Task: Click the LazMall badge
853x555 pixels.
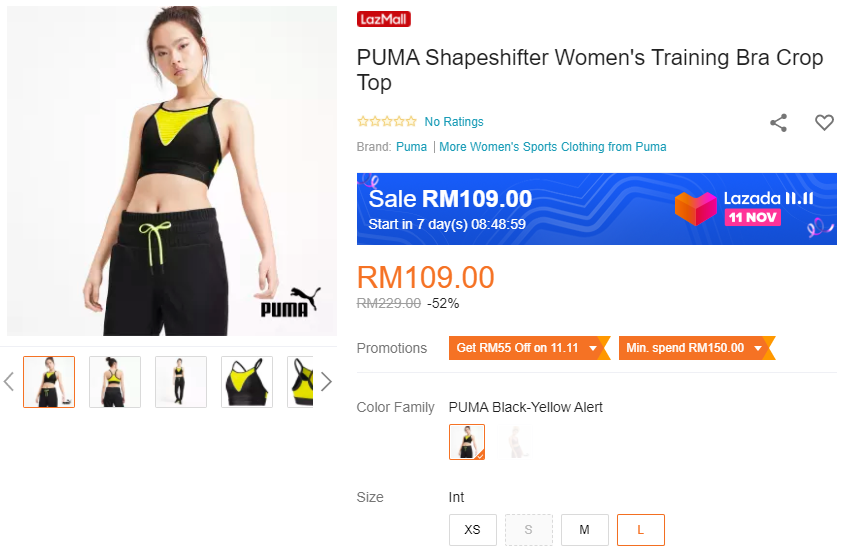Action: click(x=384, y=19)
